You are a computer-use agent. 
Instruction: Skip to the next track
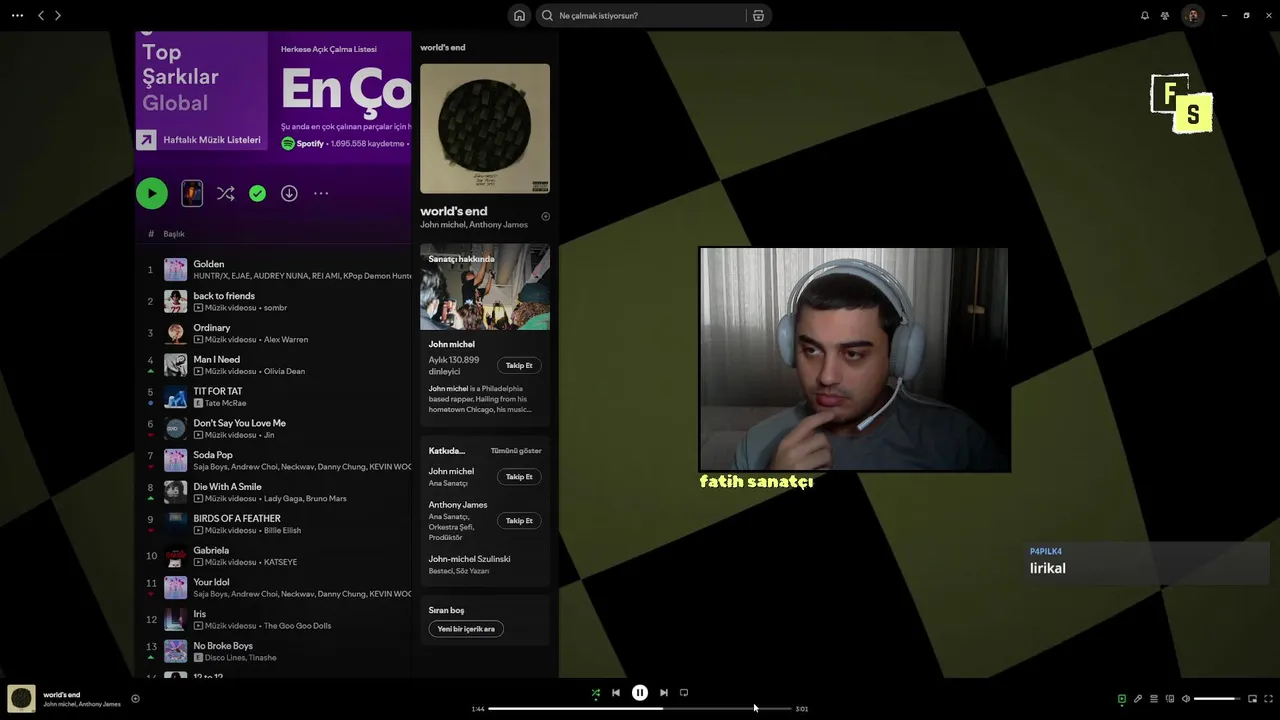(663, 692)
